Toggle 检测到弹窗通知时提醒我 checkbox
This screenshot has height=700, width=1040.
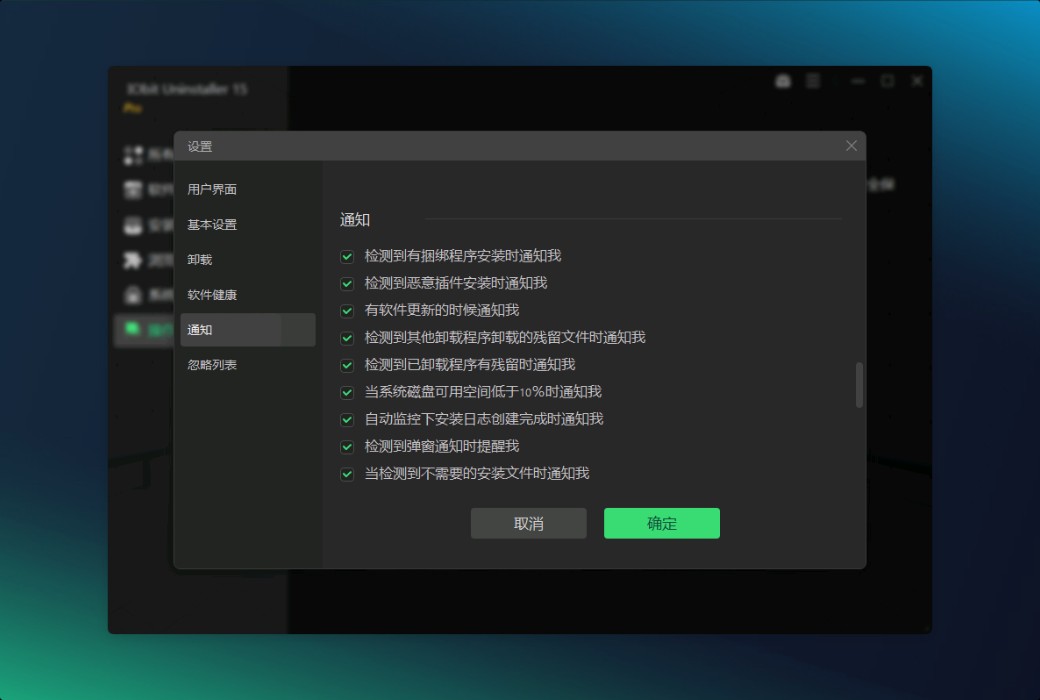(347, 447)
